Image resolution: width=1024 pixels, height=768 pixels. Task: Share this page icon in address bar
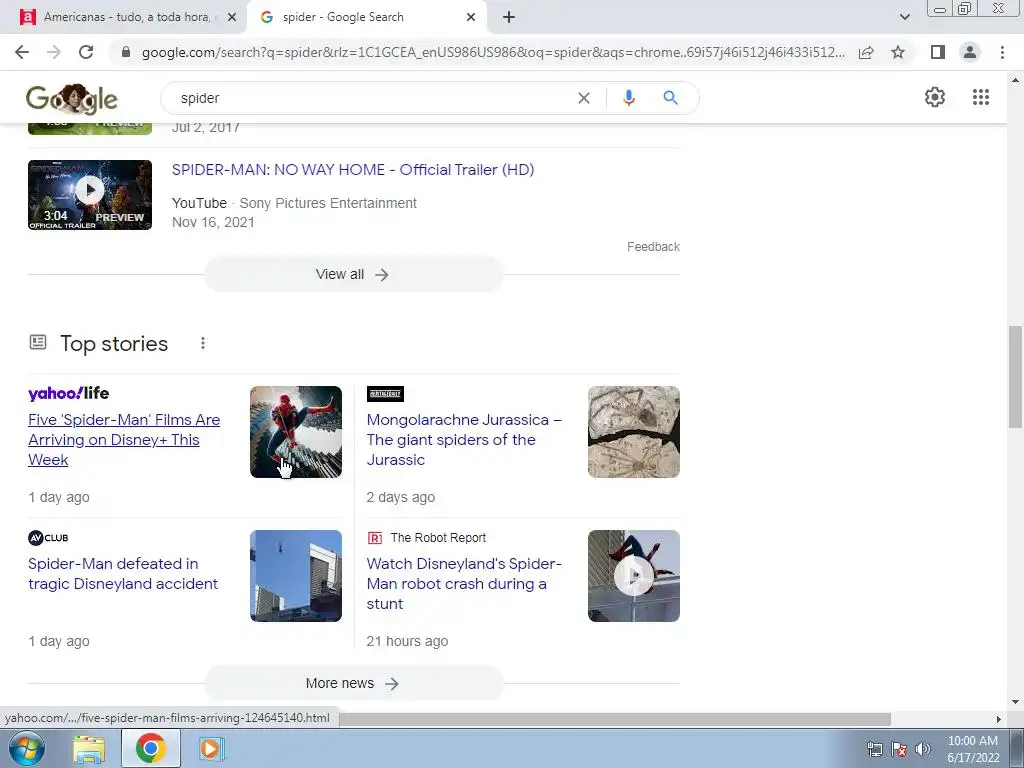[x=866, y=52]
